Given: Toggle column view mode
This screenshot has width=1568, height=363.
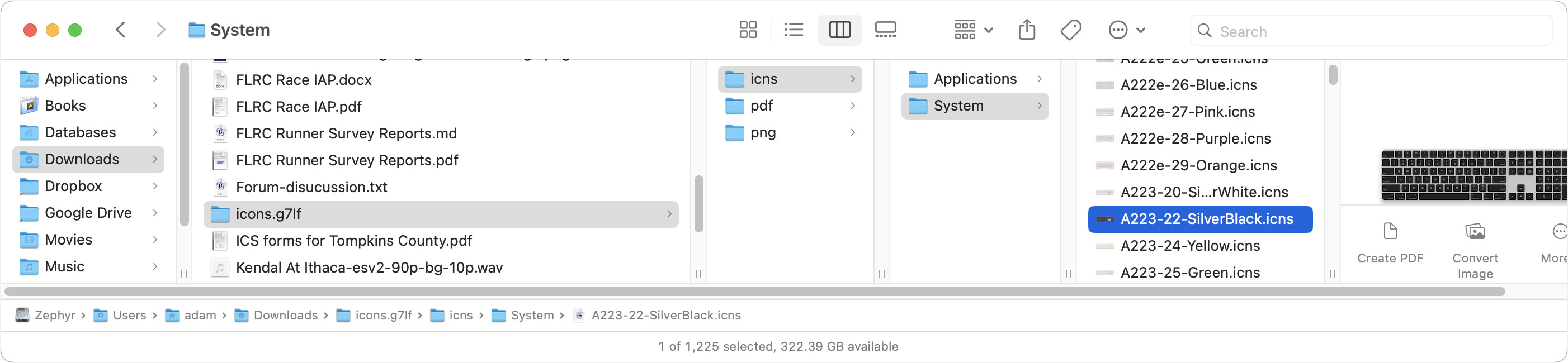Looking at the screenshot, I should [839, 30].
